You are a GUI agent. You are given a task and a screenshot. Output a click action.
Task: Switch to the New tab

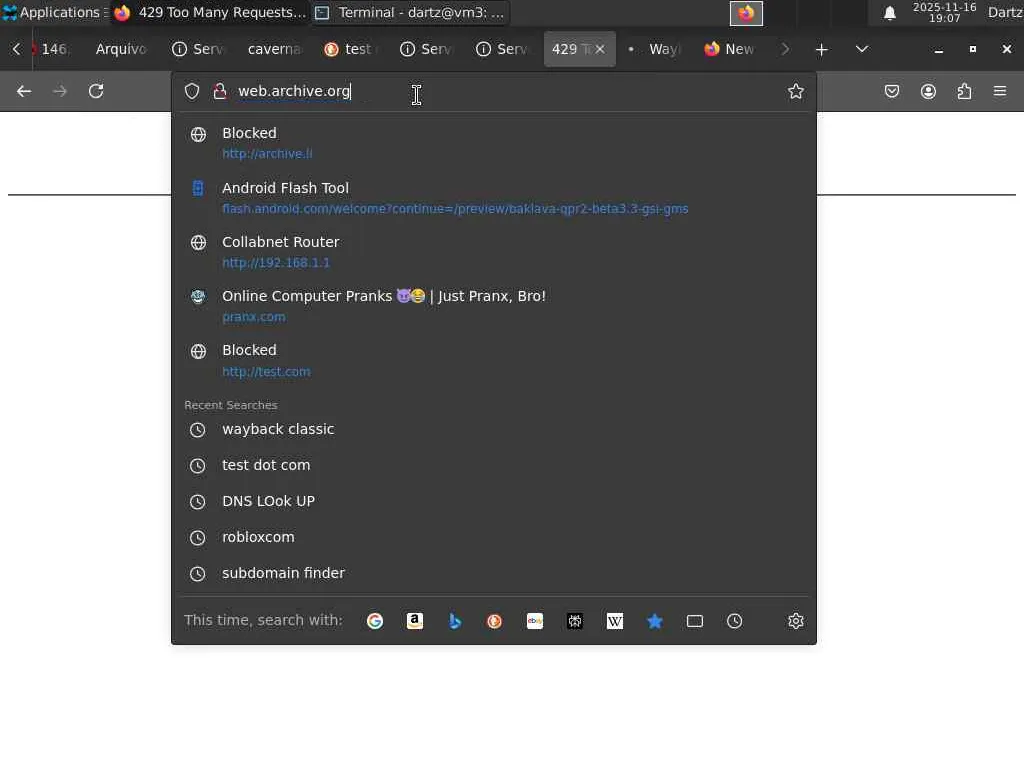click(731, 49)
